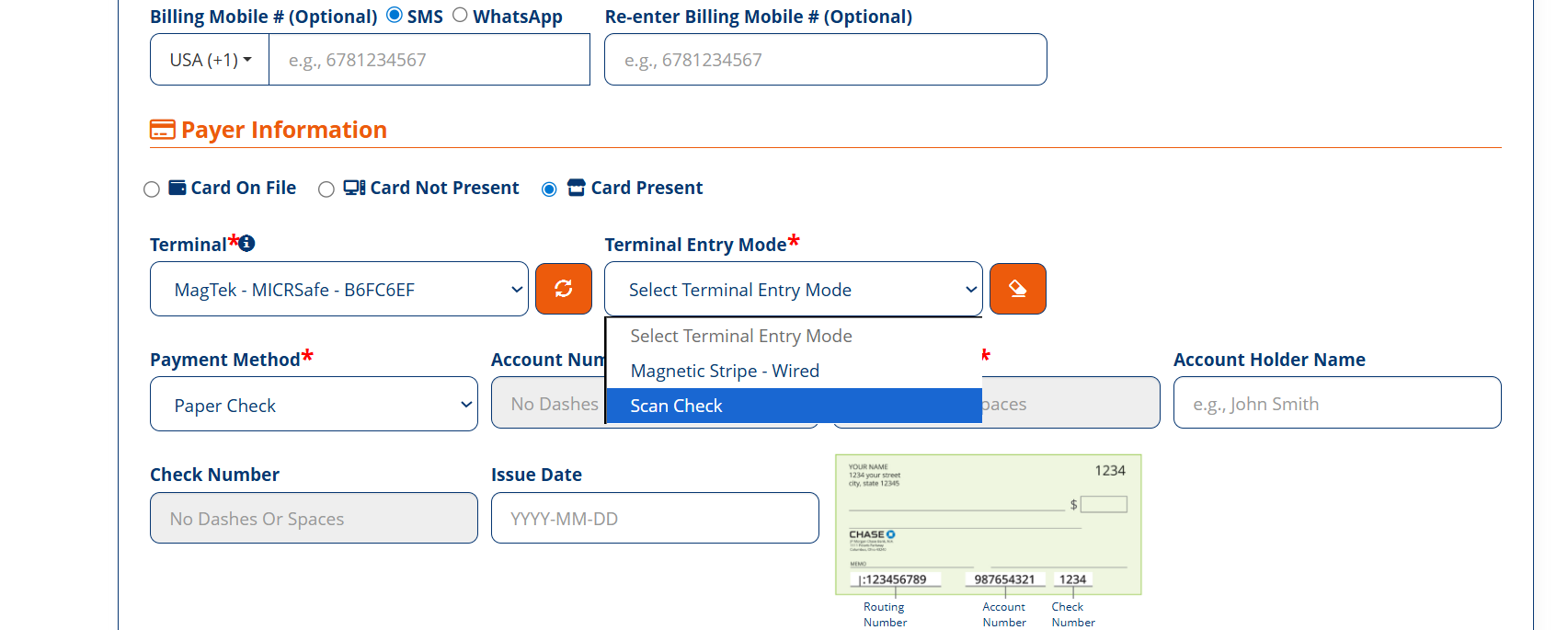1568x630 pixels.
Task: Click the Billing Mobile number input field
Action: click(429, 60)
